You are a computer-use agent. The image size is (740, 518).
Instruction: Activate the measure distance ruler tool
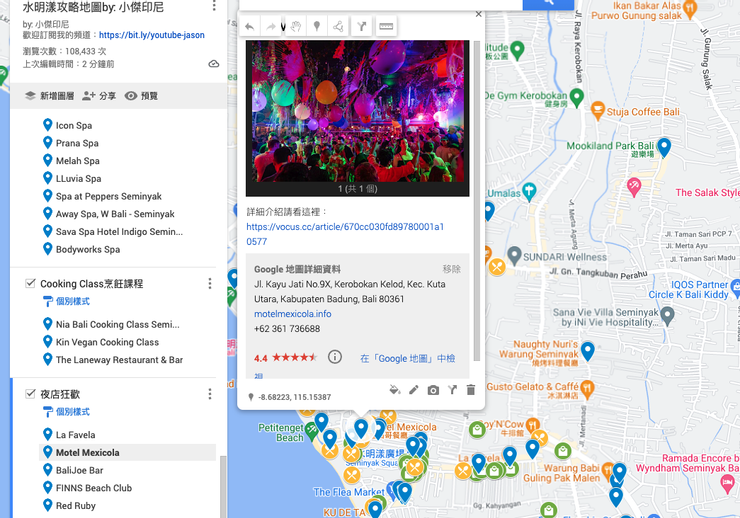click(386, 27)
